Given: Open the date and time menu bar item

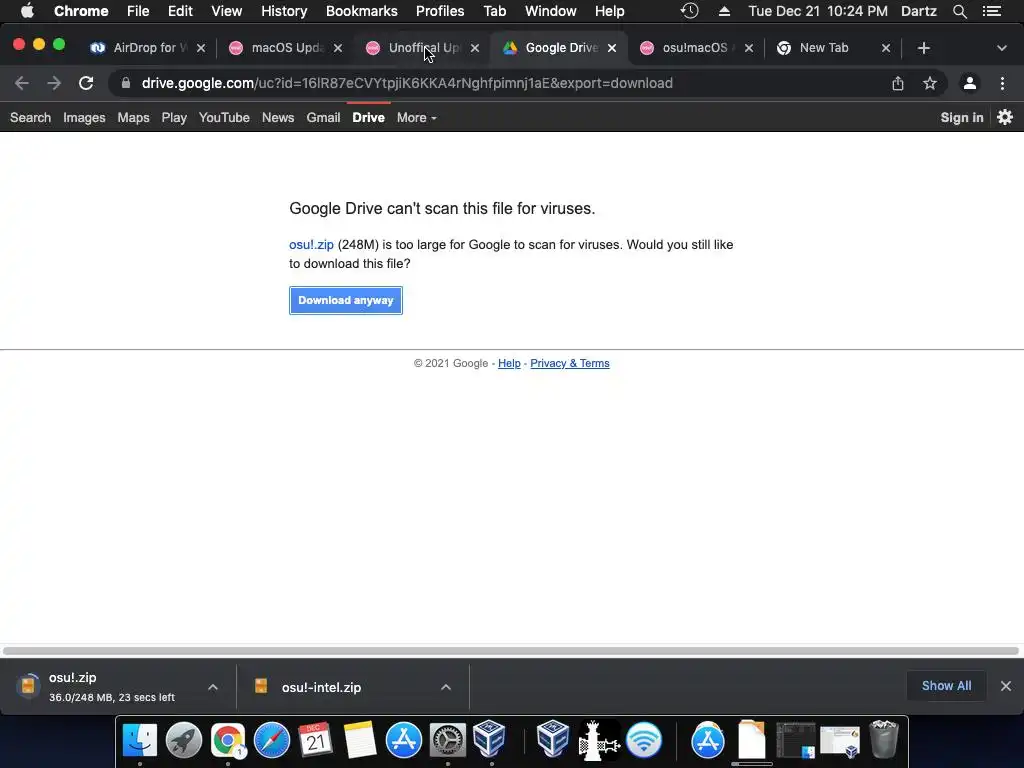Looking at the screenshot, I should (x=818, y=11).
